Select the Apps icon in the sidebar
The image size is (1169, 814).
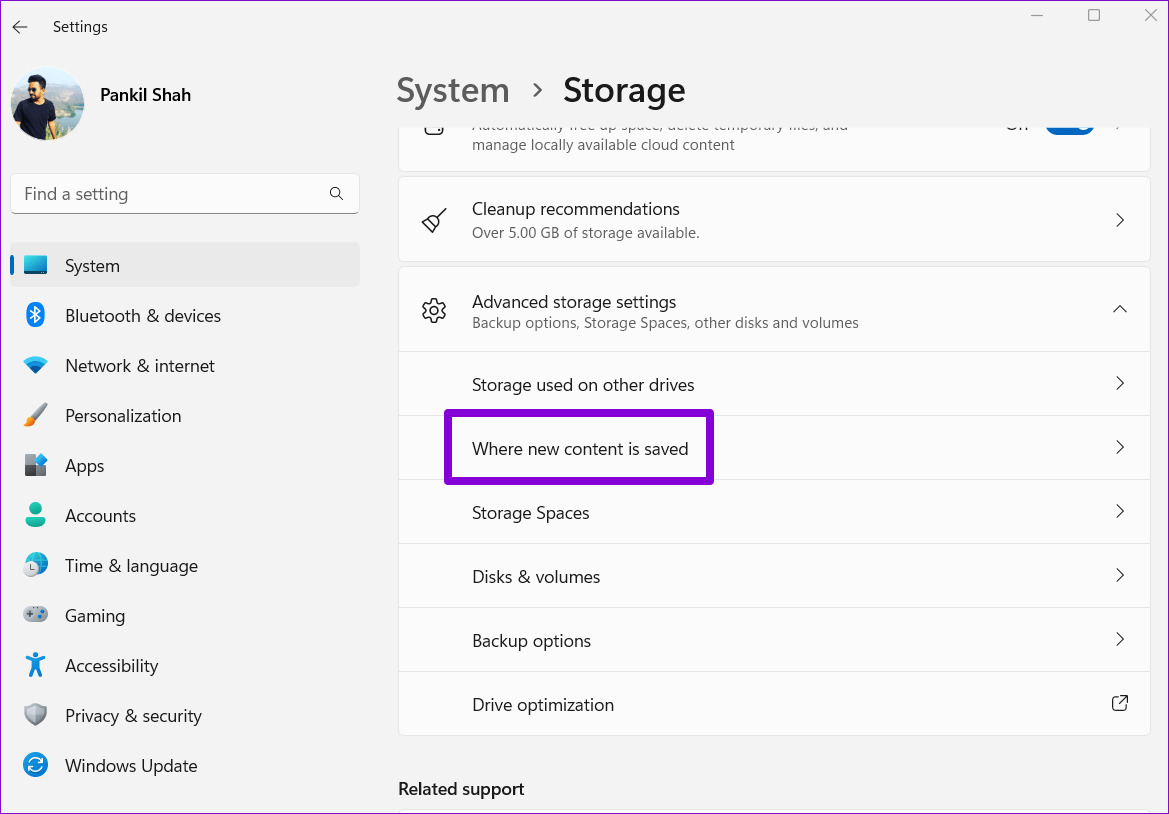(x=36, y=465)
